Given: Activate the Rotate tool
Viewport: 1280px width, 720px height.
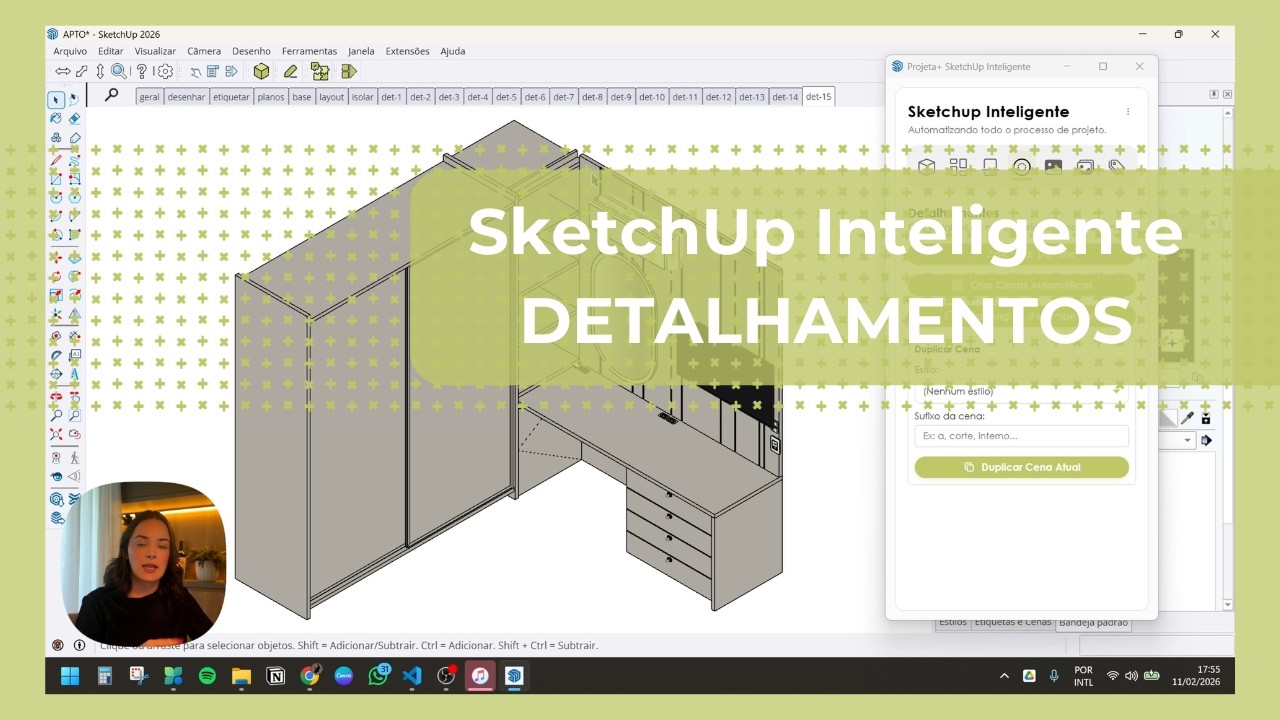Looking at the screenshot, I should (x=56, y=276).
